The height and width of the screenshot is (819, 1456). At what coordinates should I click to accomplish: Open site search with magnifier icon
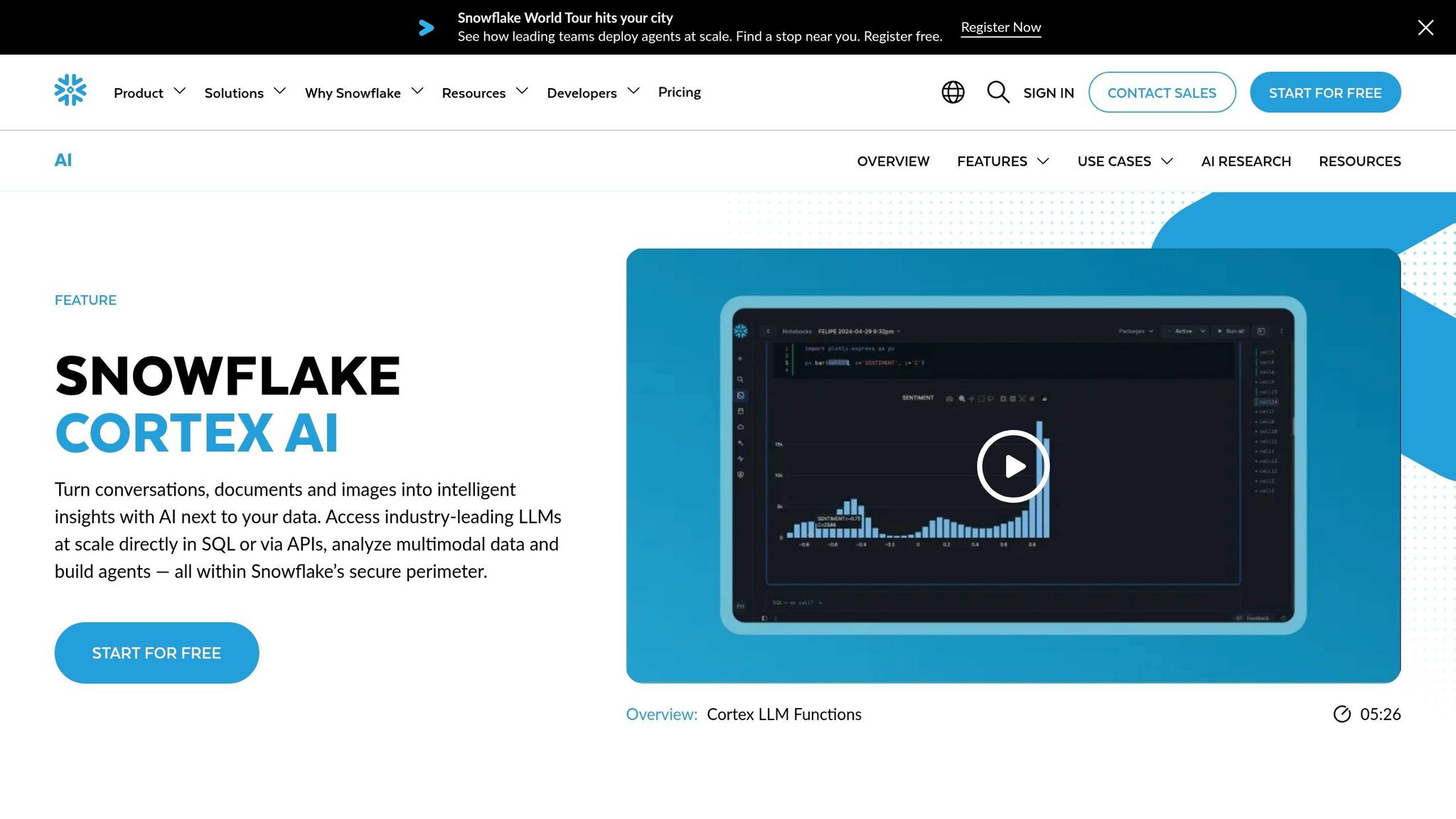(x=998, y=92)
